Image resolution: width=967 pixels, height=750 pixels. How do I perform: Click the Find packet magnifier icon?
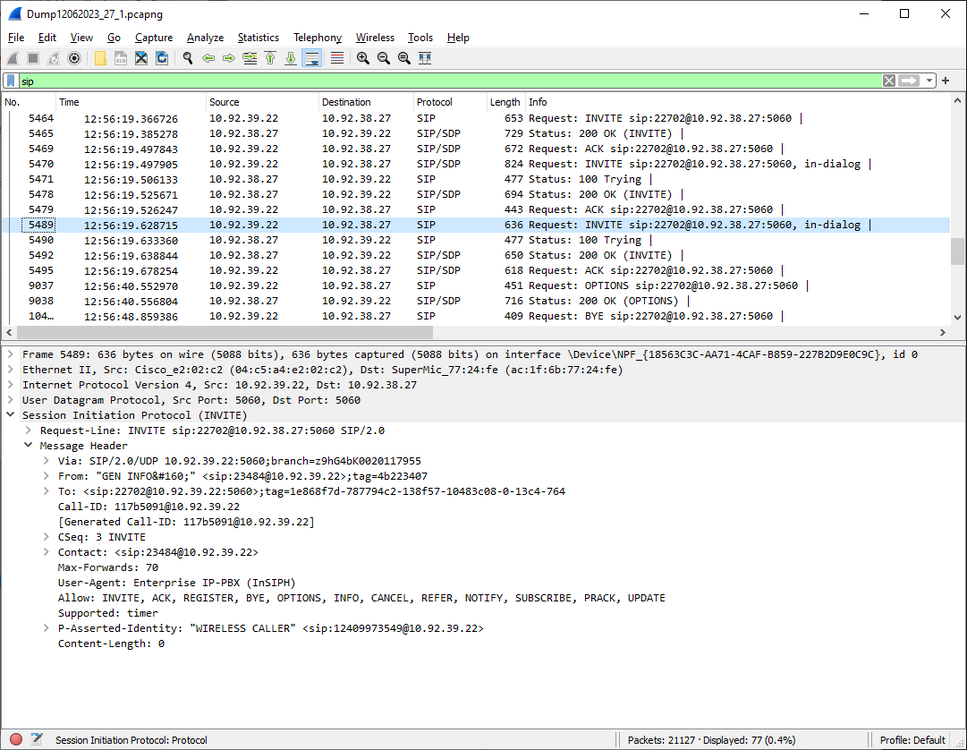click(187, 59)
